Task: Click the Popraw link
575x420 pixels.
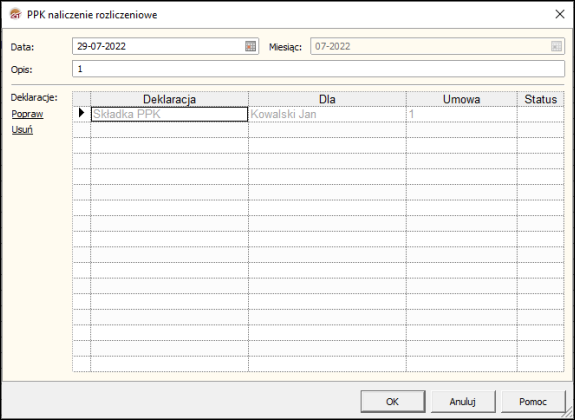Action: (x=28, y=114)
